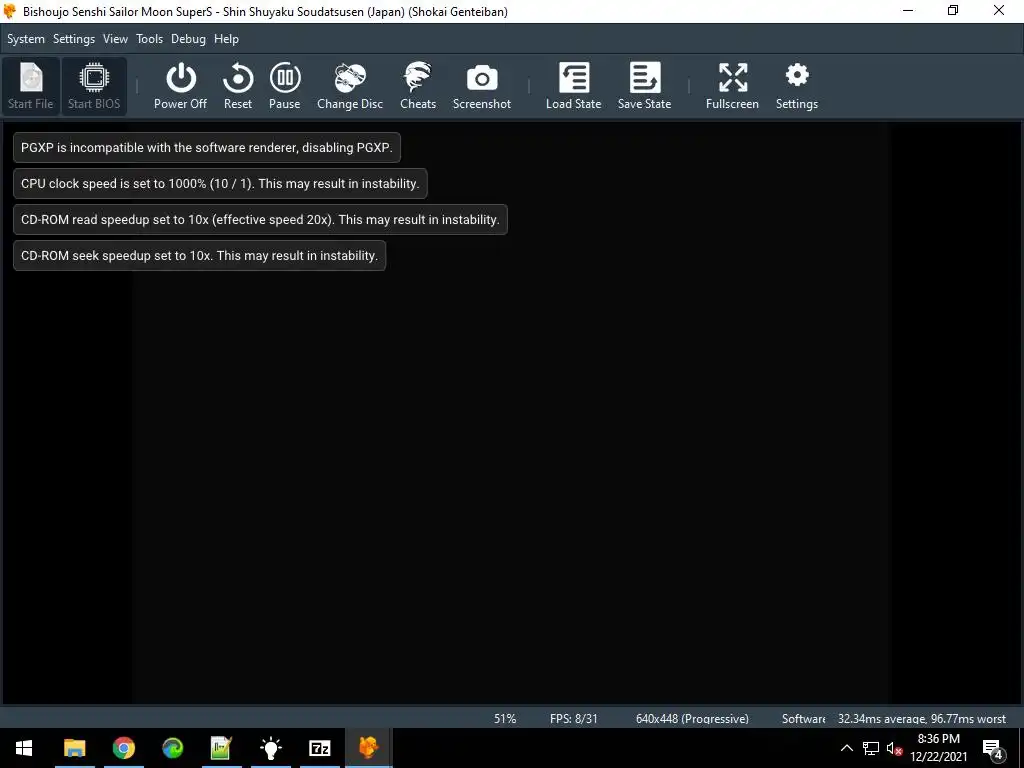The image size is (1024, 768).
Task: Click the Start File toolbar icon
Action: [x=31, y=86]
